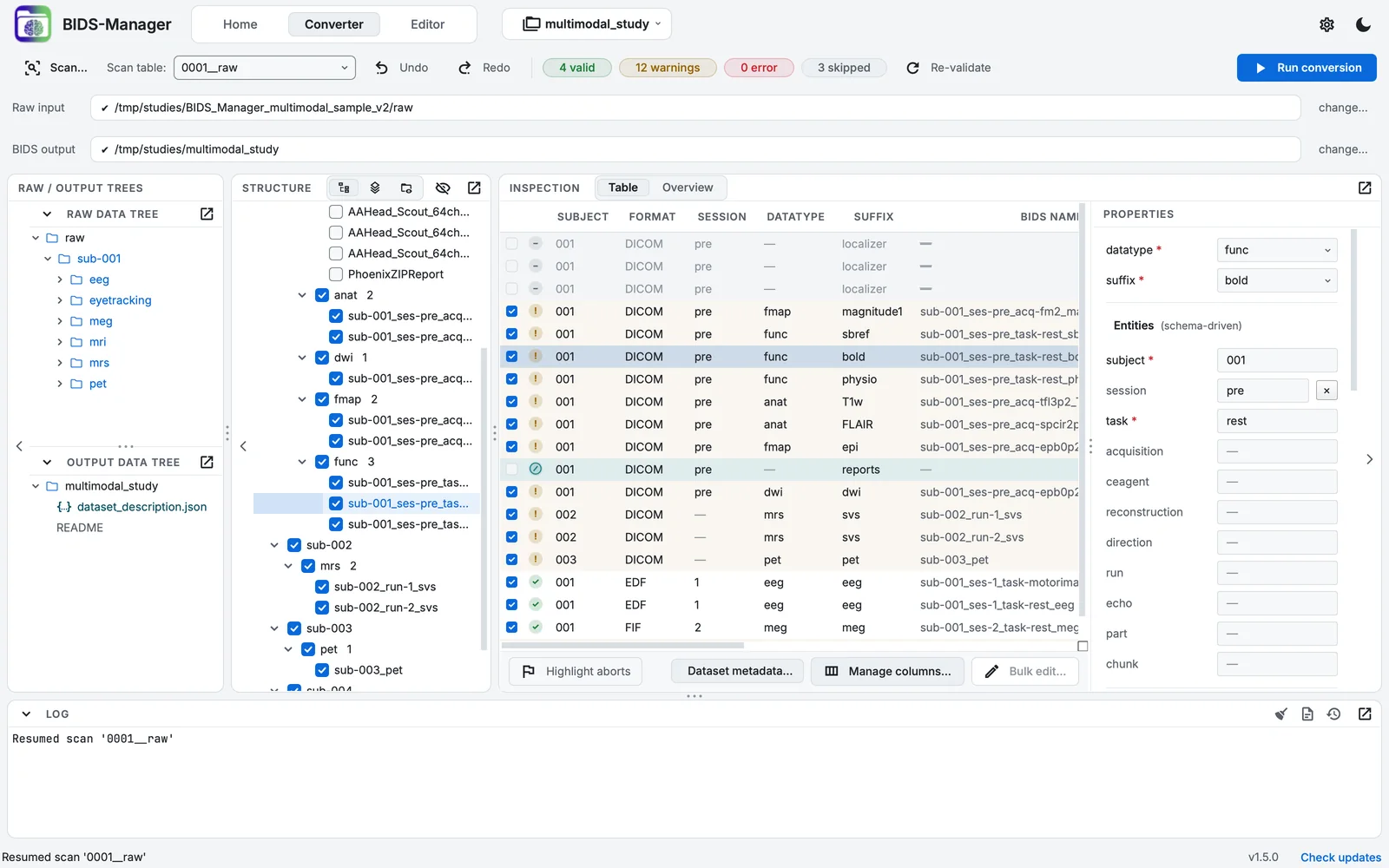Select the layers view icon in Structure
Image resolution: width=1389 pixels, height=868 pixels.
pos(375,187)
